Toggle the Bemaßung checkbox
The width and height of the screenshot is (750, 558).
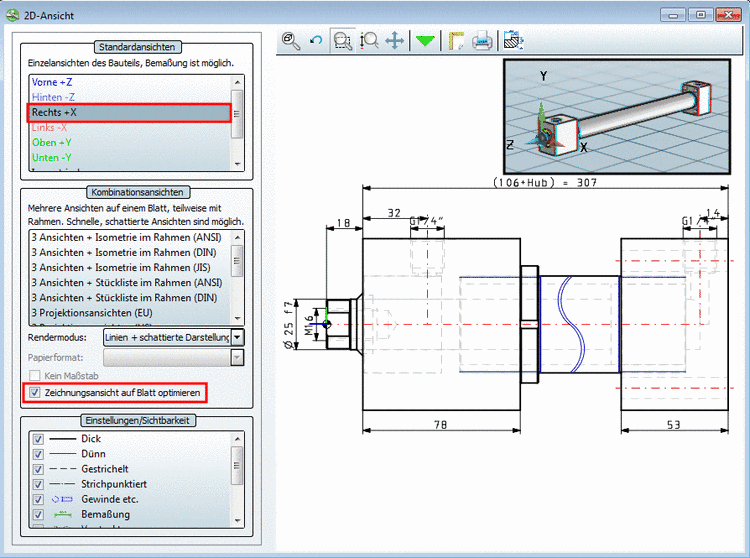tap(38, 514)
